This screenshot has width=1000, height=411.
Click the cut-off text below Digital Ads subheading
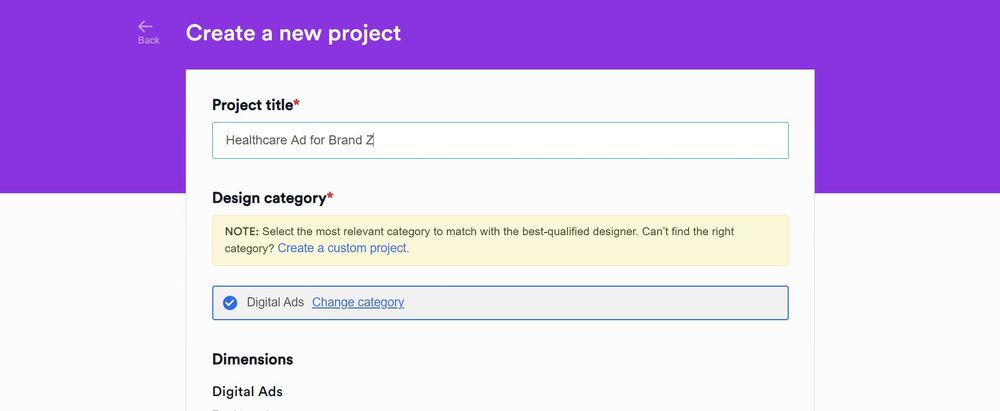241,409
